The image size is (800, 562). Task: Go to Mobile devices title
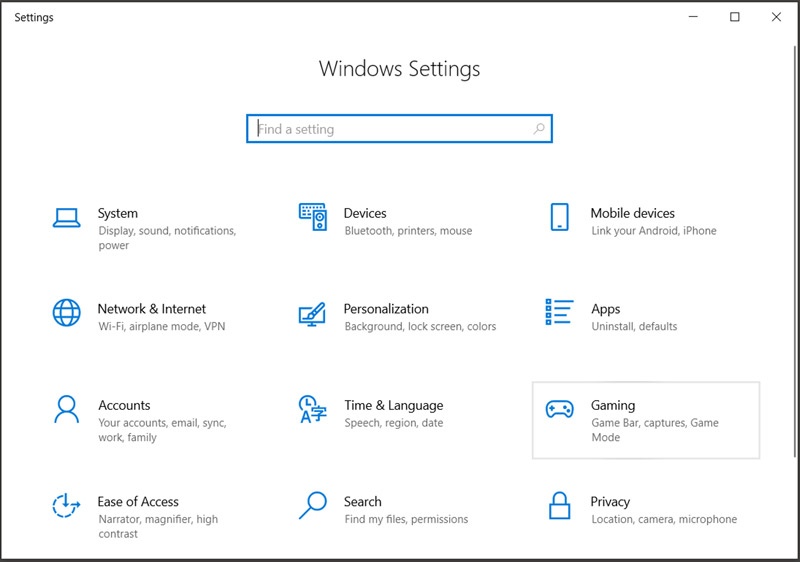(633, 213)
